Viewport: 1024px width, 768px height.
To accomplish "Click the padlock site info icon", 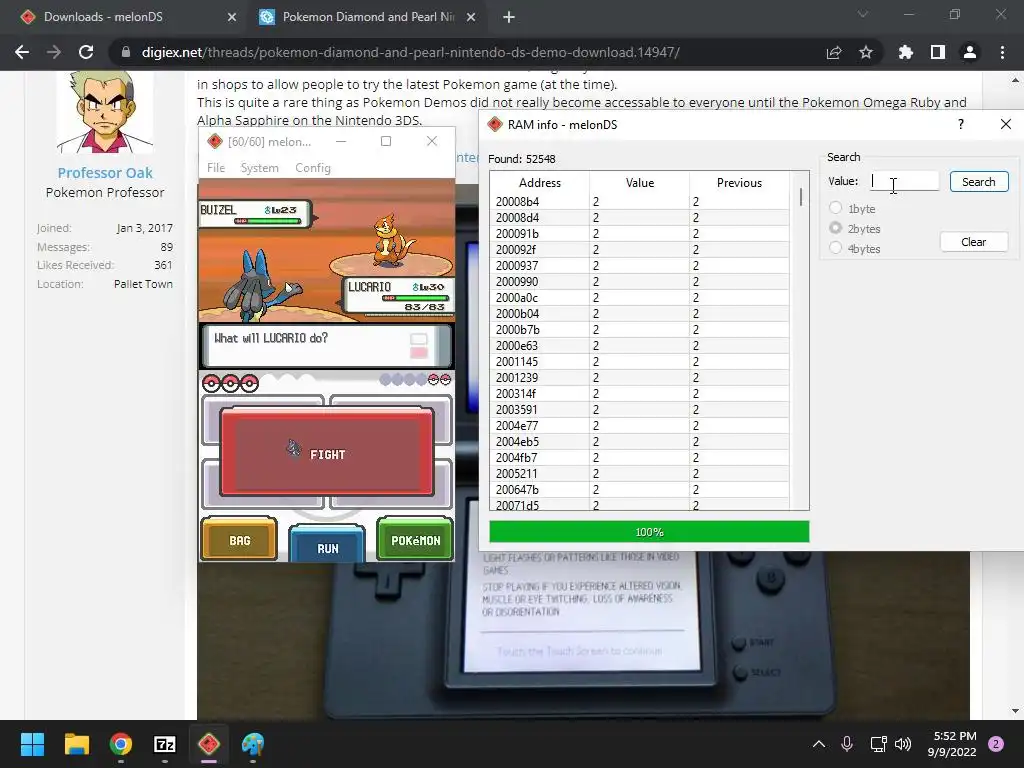I will pyautogui.click(x=126, y=52).
